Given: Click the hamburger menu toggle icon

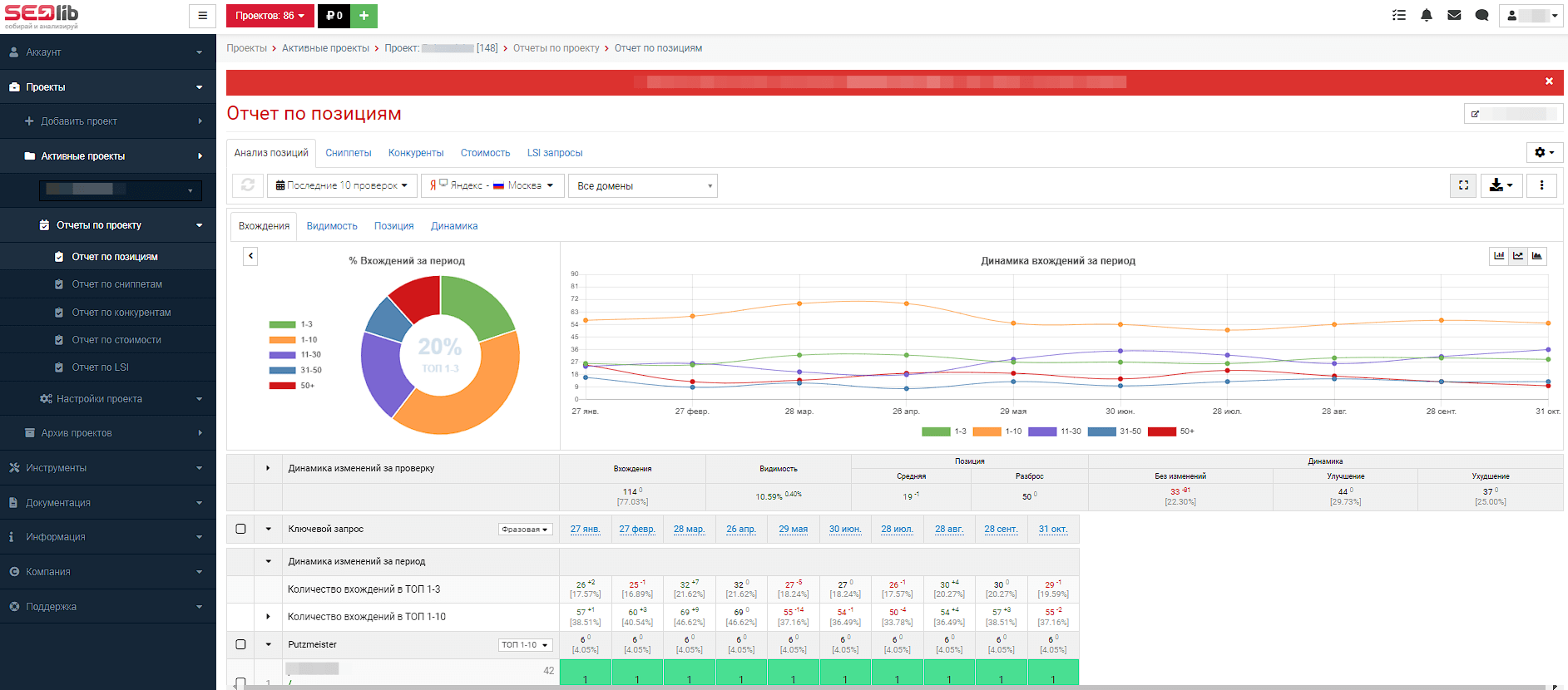Looking at the screenshot, I should point(202,16).
